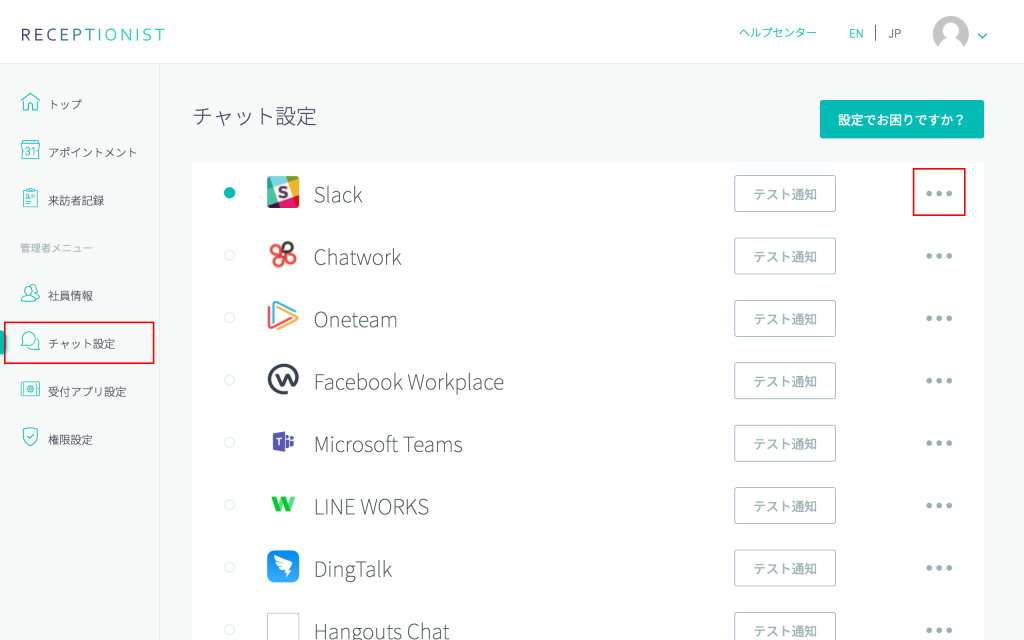Open the three-dot menu for Oneteam
The height and width of the screenshot is (640, 1024).
pos(939,318)
